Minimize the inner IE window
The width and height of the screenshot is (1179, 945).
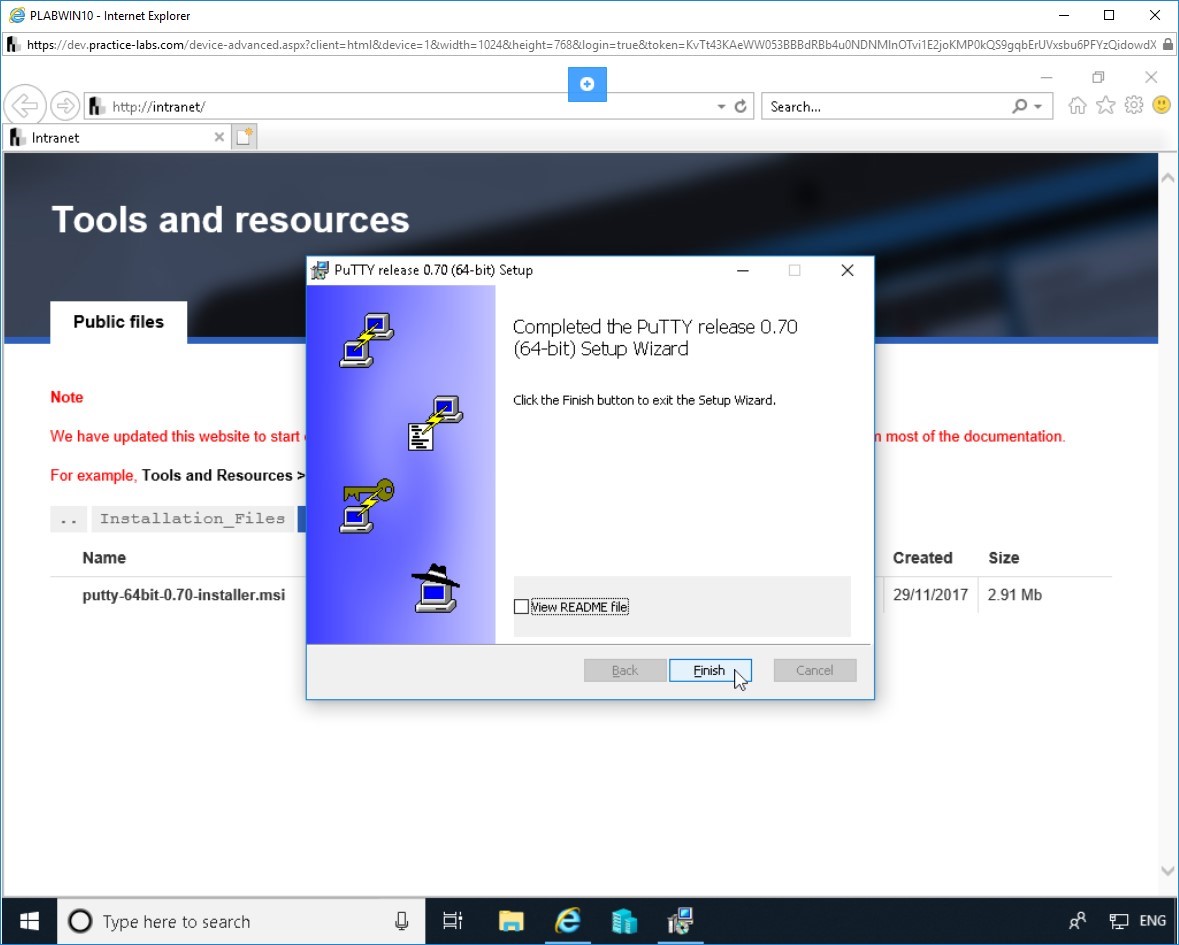(x=1046, y=77)
